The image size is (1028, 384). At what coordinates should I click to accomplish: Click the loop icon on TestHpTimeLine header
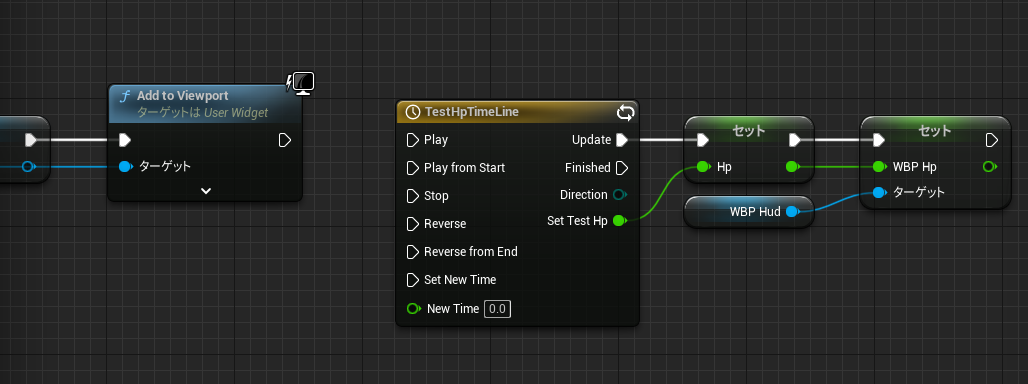[625, 113]
